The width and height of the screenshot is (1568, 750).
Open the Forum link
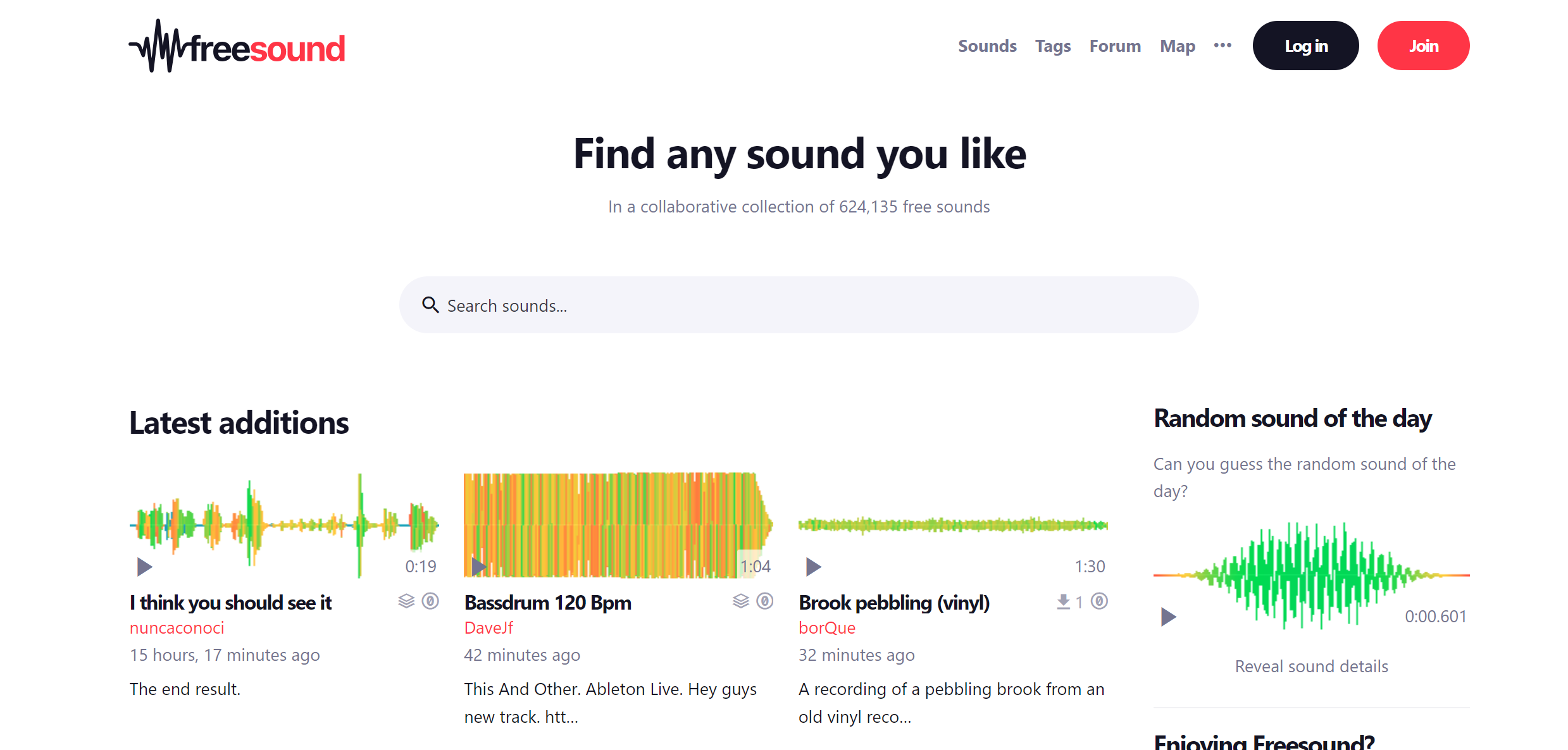tap(1114, 46)
